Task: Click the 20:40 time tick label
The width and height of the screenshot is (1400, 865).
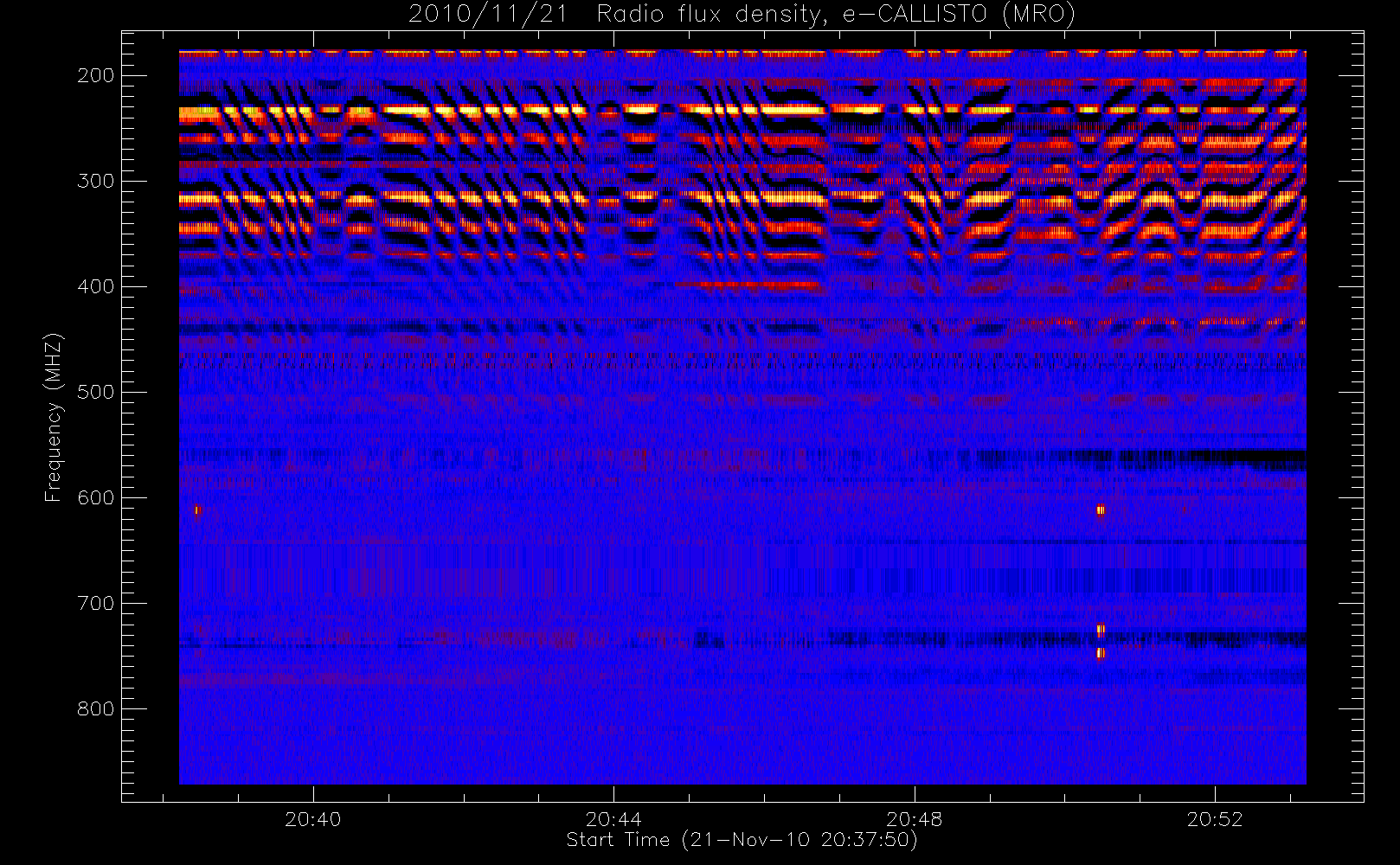Action: (x=313, y=819)
